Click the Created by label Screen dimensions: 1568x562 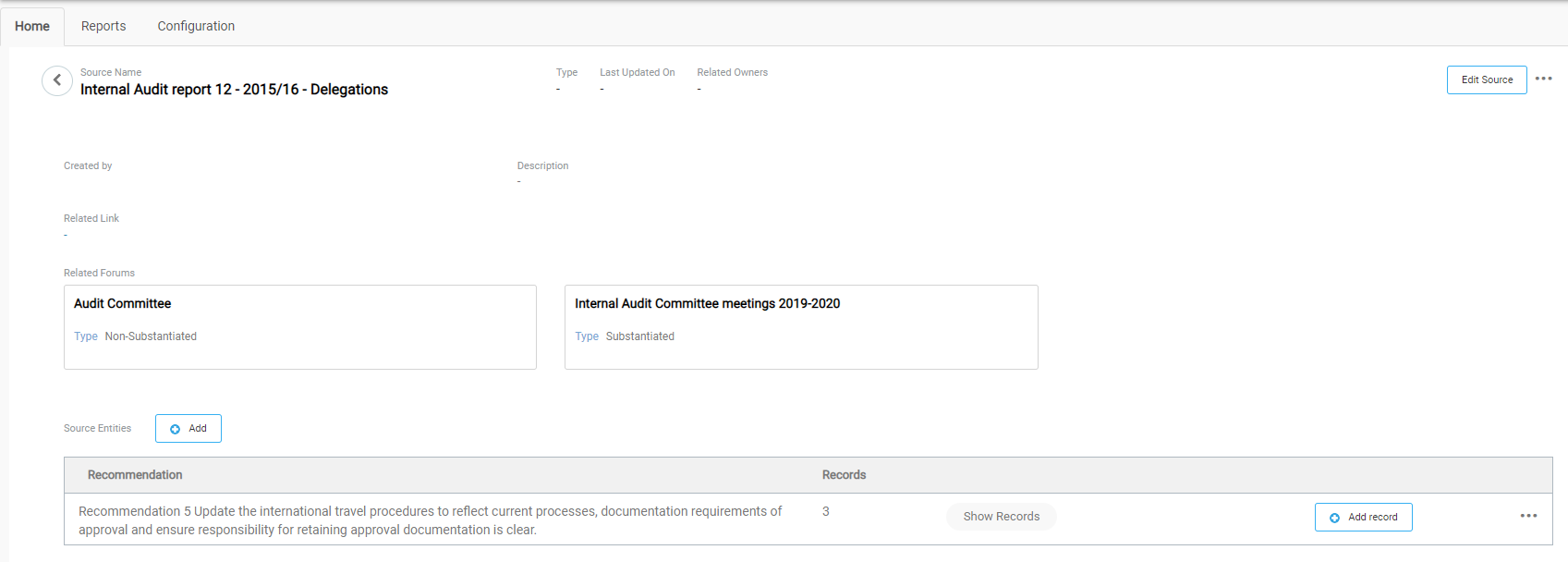click(x=88, y=165)
